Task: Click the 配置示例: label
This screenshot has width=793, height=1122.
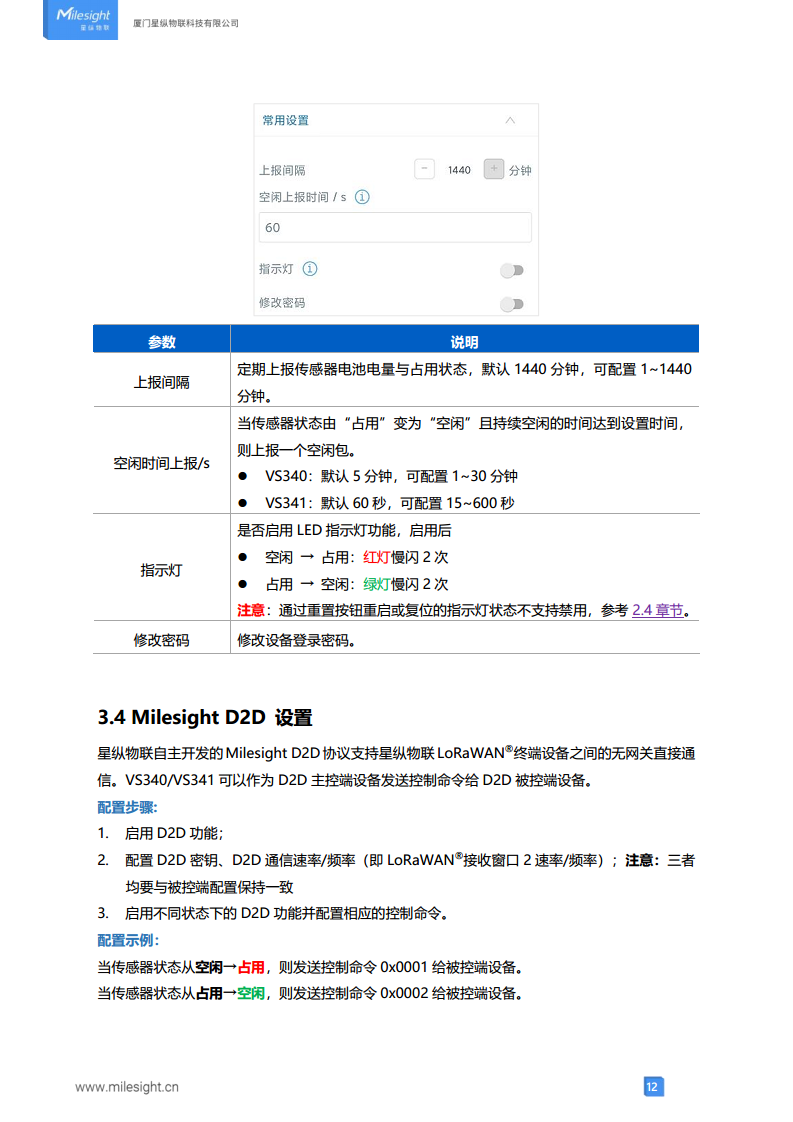Action: [x=128, y=940]
